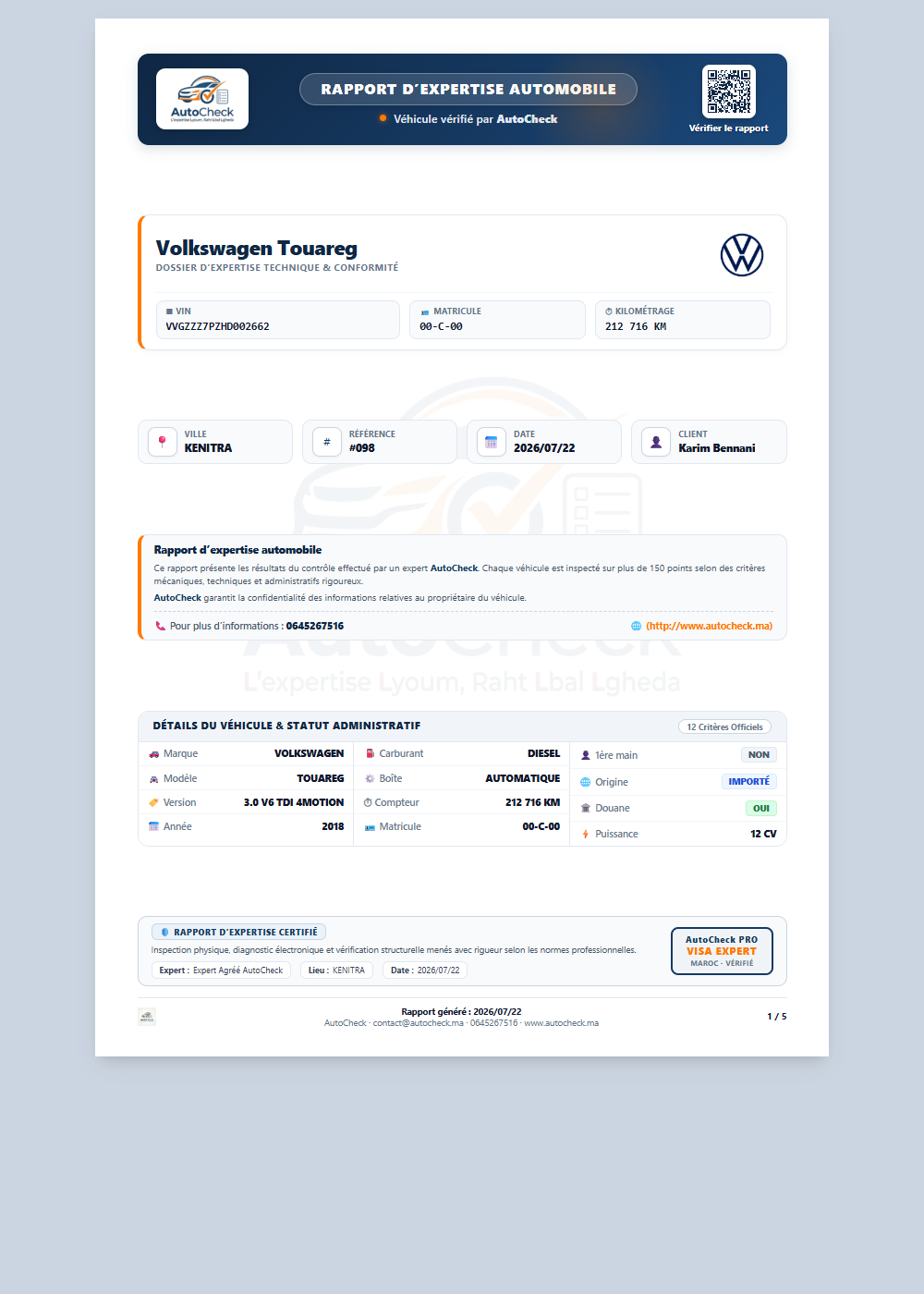This screenshot has width=924, height=1294.
Task: Click the client name Karim Bennani
Action: coord(717,448)
